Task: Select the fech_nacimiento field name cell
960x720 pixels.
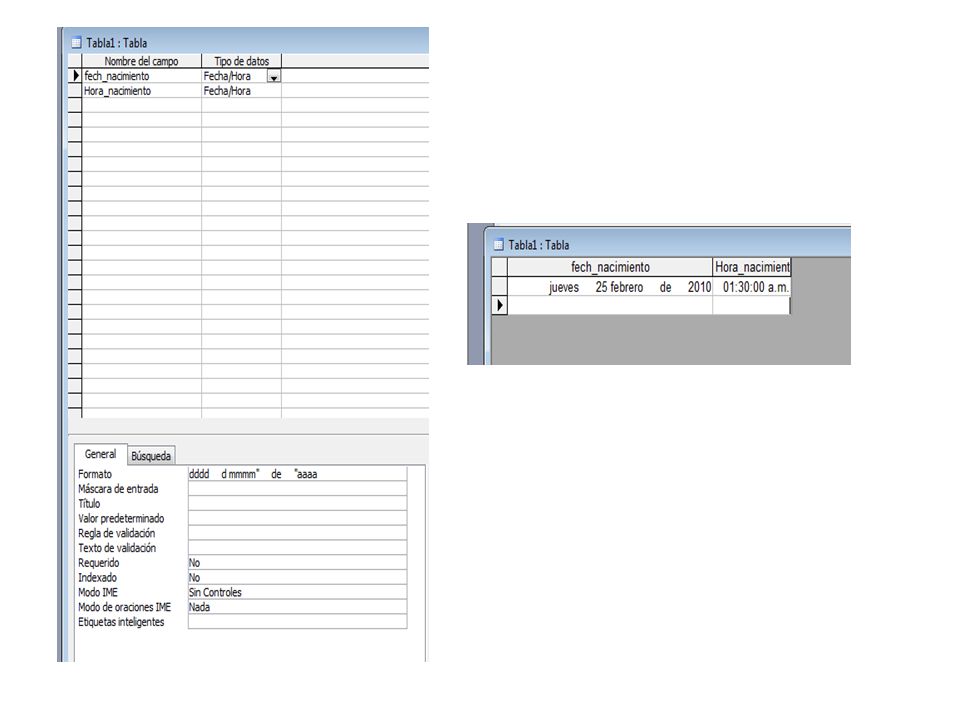Action: point(141,76)
